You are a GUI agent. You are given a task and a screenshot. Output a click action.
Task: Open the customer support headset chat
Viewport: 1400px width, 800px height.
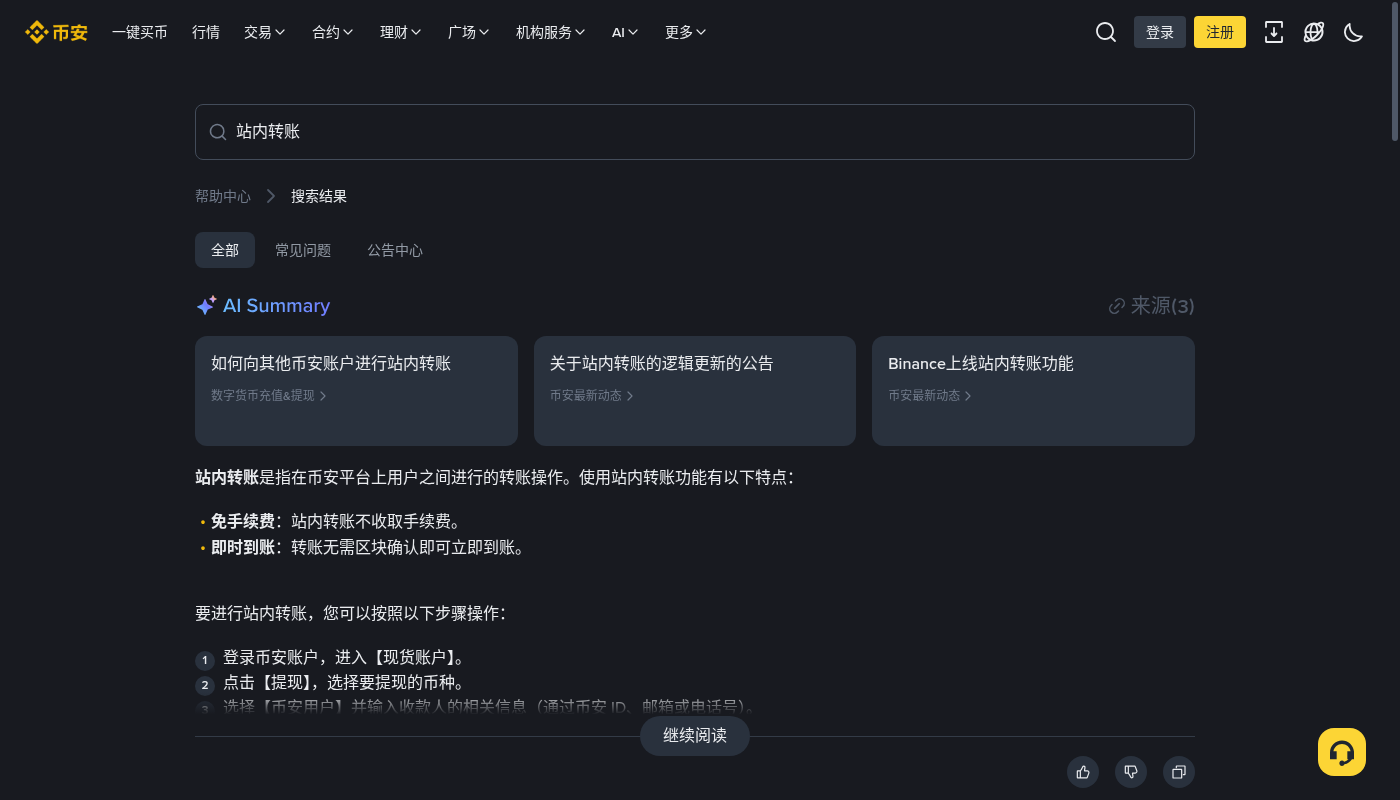coord(1342,752)
